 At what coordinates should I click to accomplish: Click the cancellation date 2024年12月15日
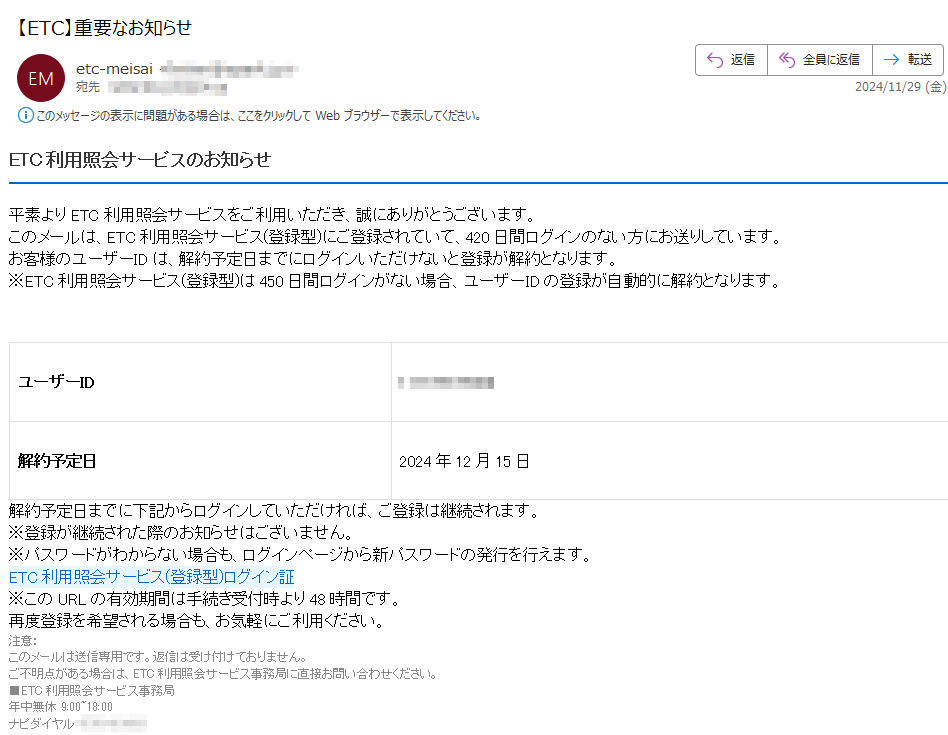pyautogui.click(x=464, y=461)
